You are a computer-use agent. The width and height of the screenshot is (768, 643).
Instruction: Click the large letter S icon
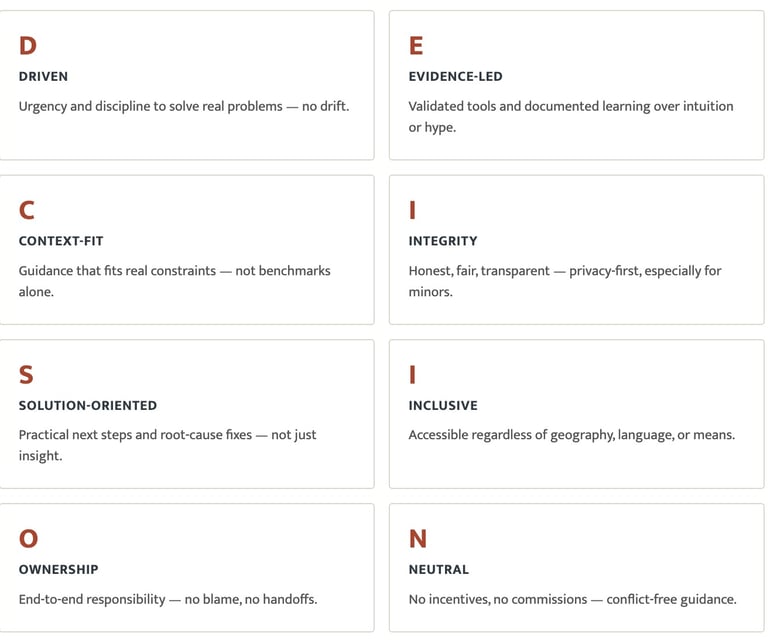tap(26, 375)
